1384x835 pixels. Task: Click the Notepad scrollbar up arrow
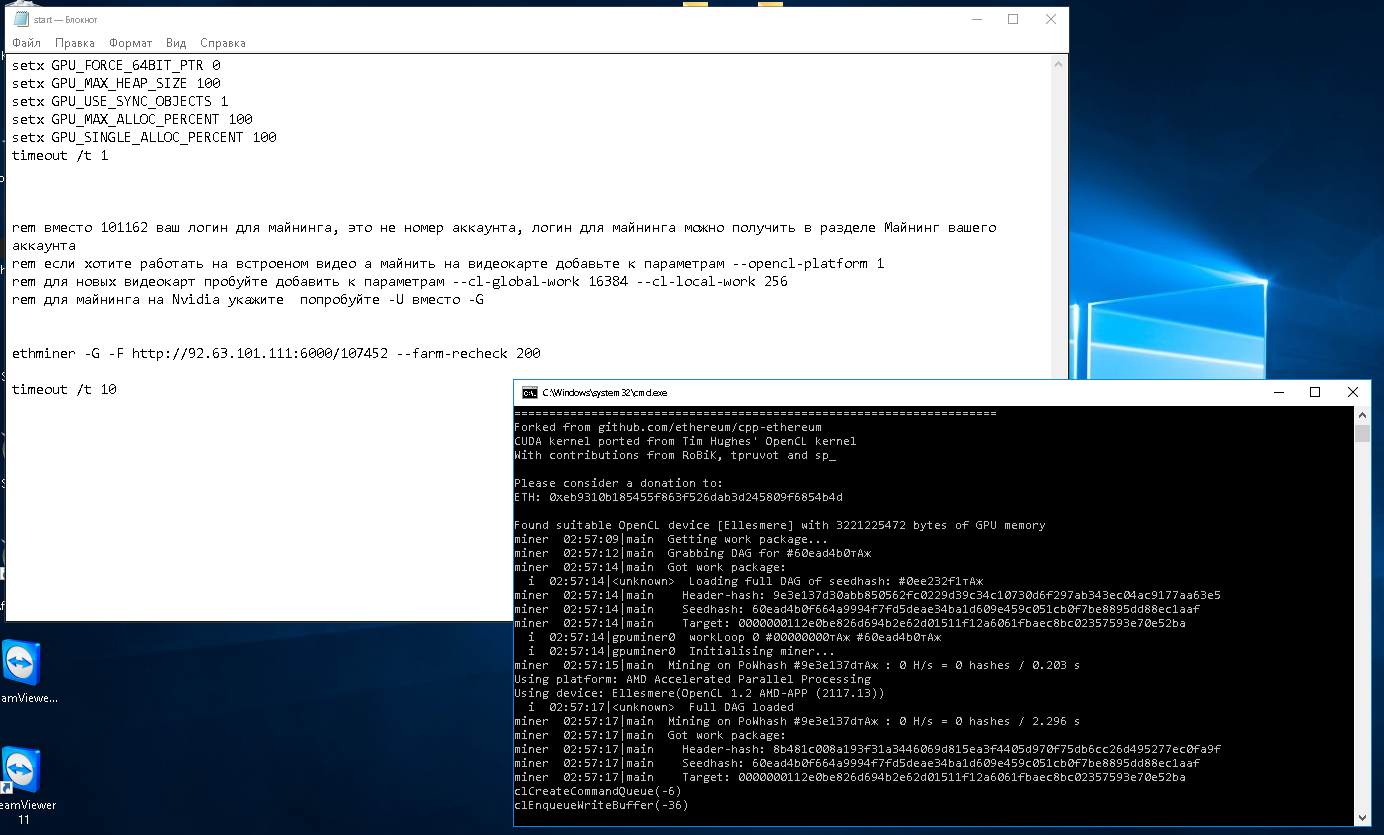point(1059,63)
